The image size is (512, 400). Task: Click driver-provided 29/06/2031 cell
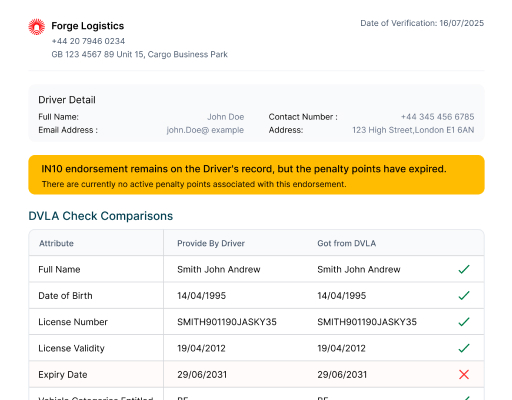[x=202, y=375]
